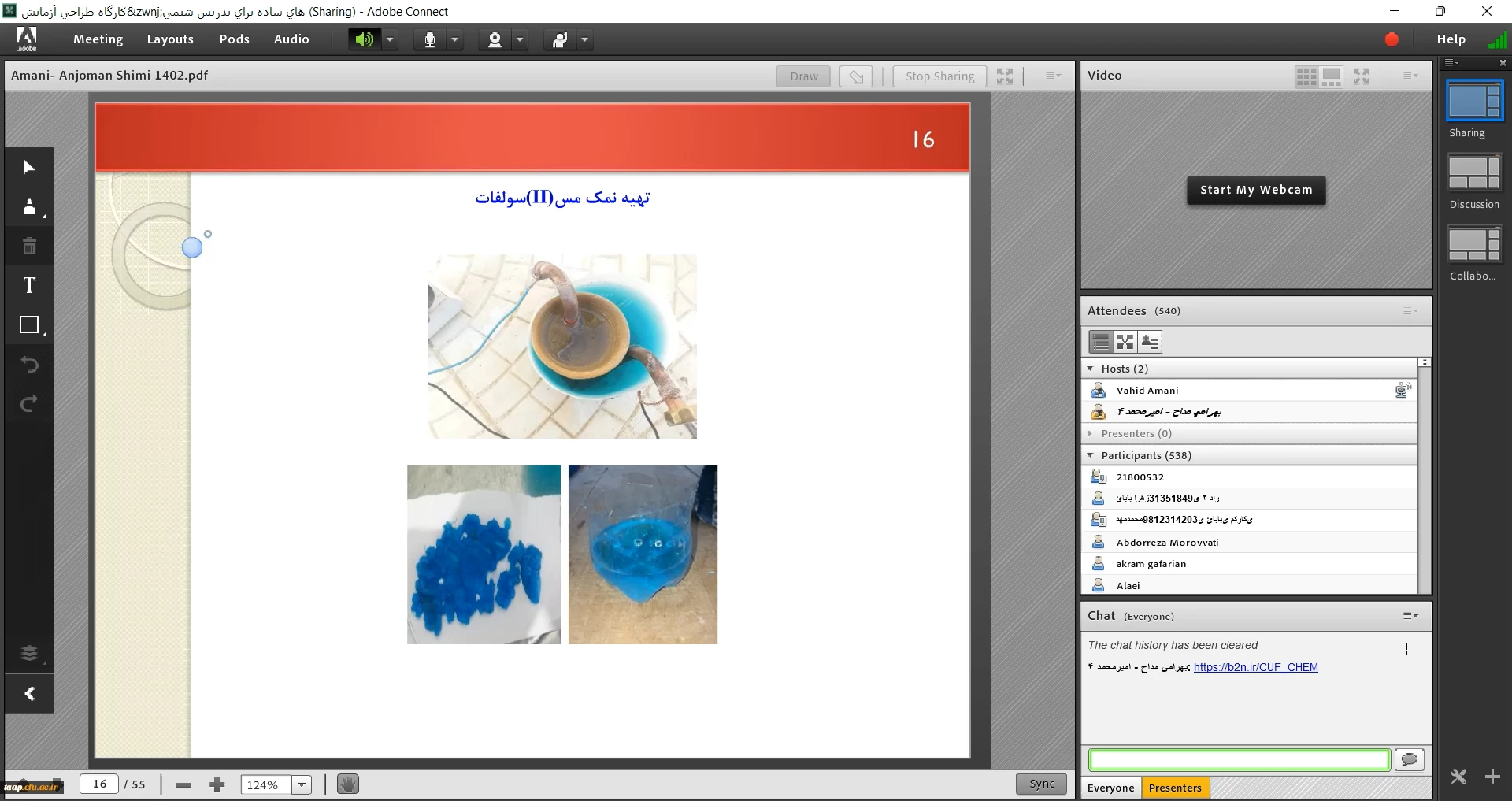Open the 124% zoom level dropdown
Image resolution: width=1512 pixels, height=801 pixels.
coord(302,784)
